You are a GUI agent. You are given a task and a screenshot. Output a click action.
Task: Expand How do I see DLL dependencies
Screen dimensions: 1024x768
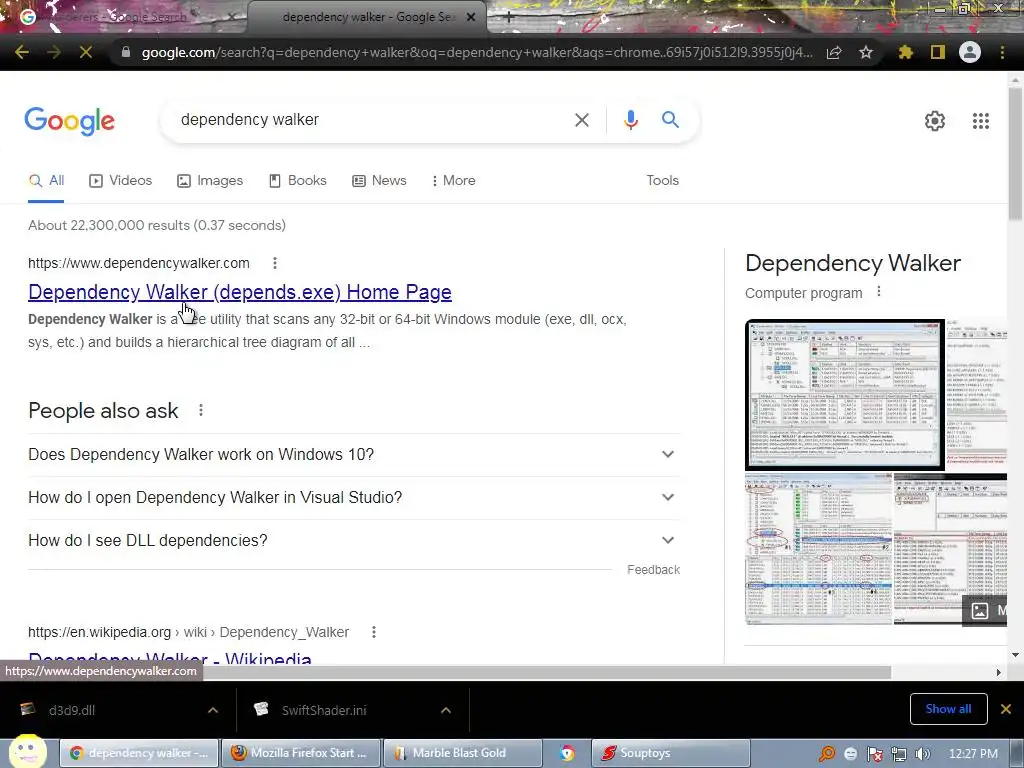(354, 541)
